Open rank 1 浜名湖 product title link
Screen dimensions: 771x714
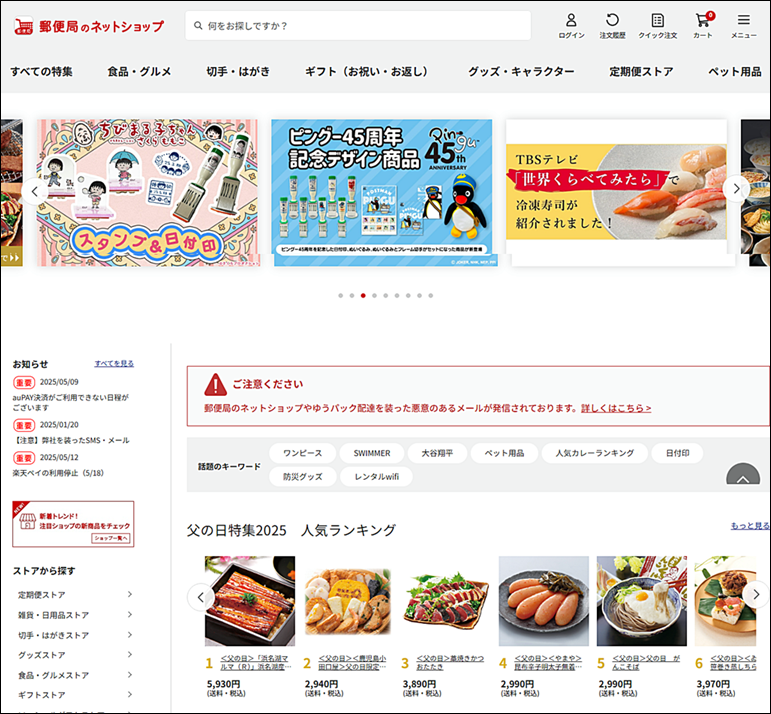tap(255, 662)
